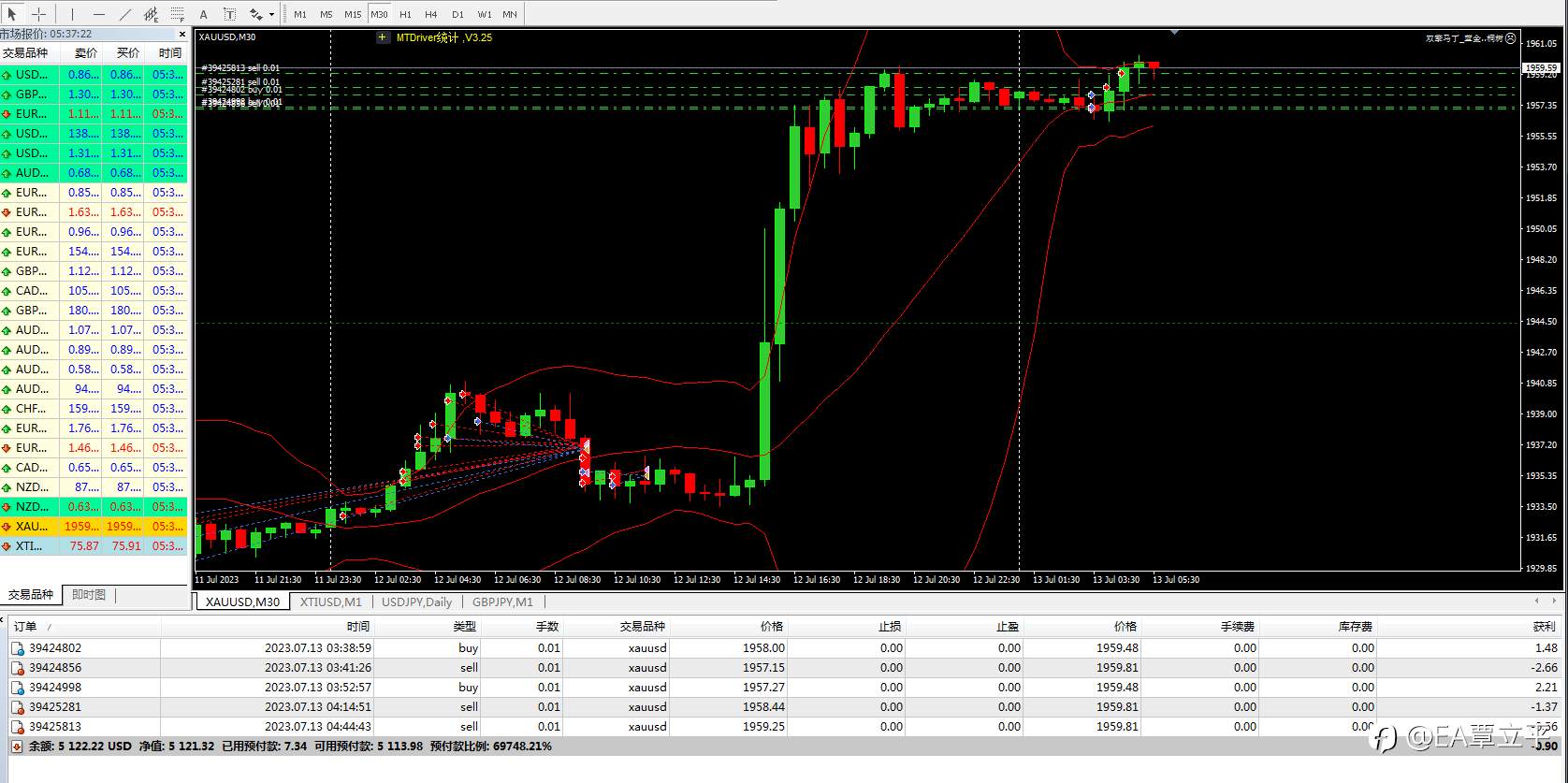Close the market watch panel
The height and width of the screenshot is (783, 1568).
(x=184, y=34)
